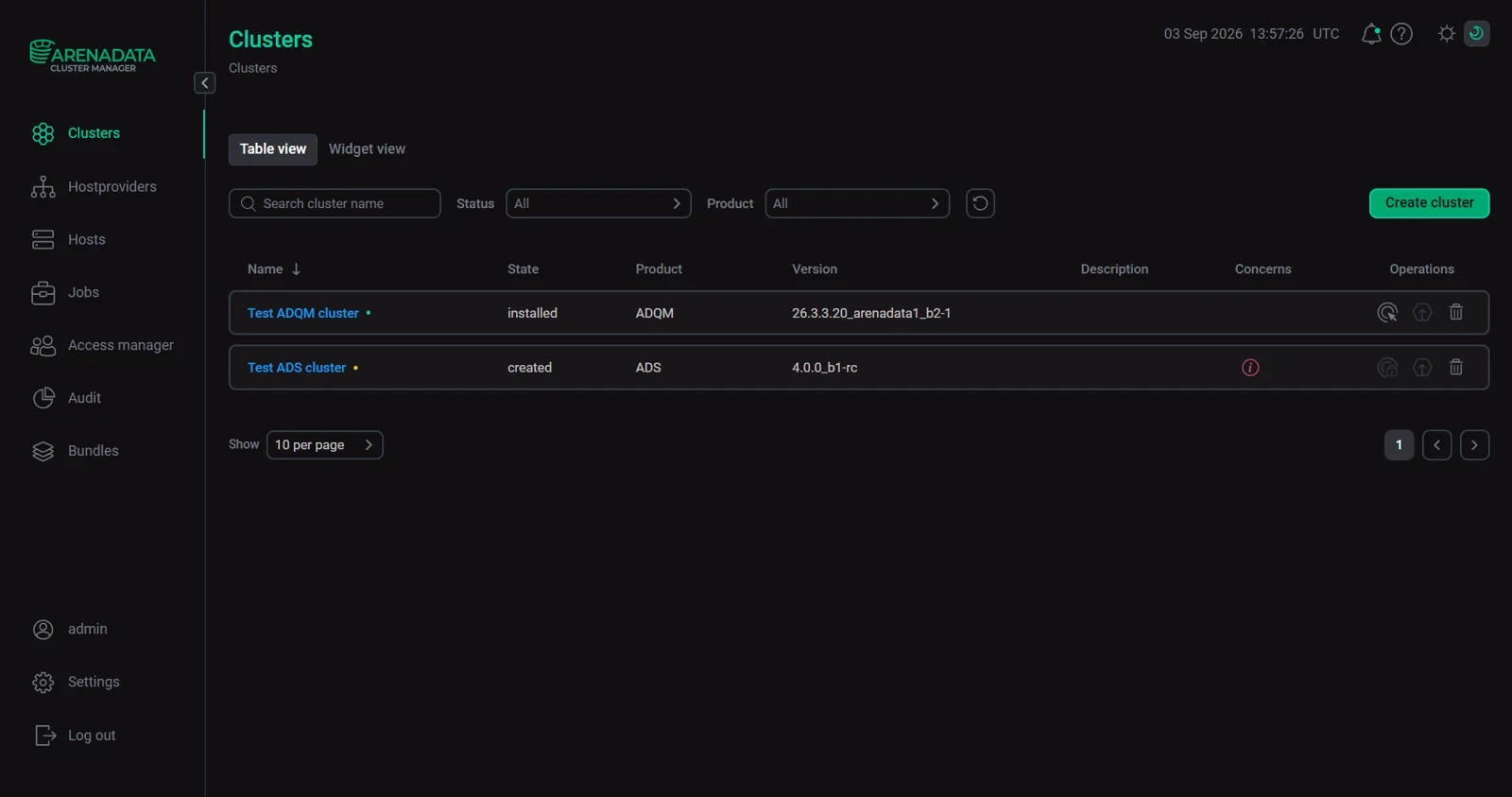This screenshot has width=1512, height=797.
Task: Switch to dark theme moon icon
Action: pyautogui.click(x=1476, y=33)
